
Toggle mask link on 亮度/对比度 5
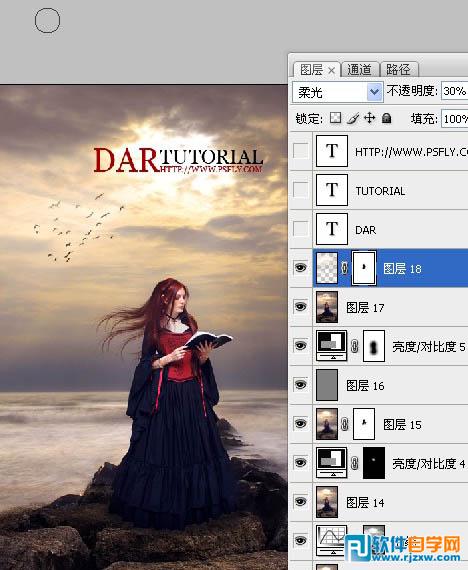(355, 346)
